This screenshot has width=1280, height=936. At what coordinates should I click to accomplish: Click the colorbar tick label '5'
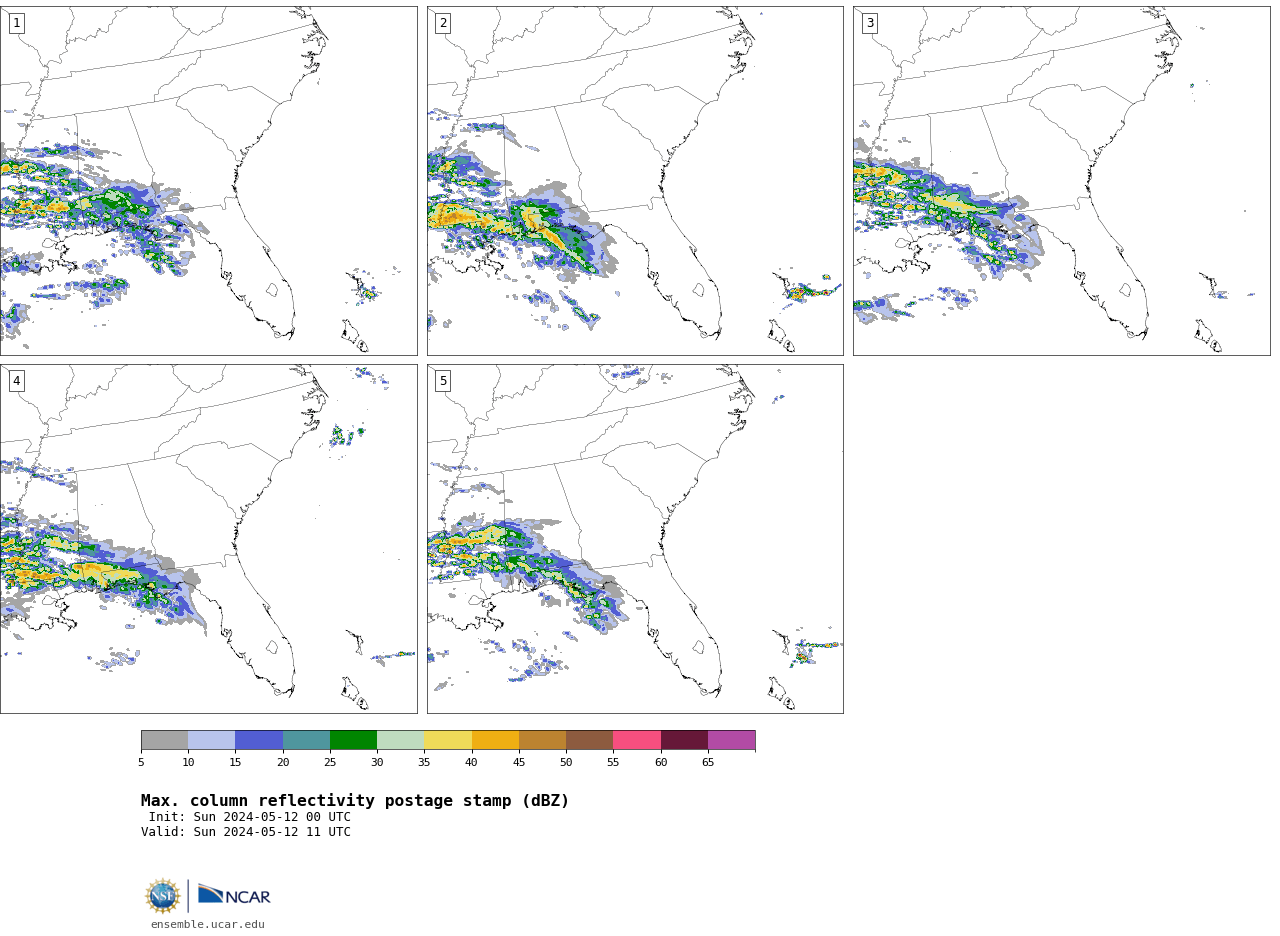pos(141,763)
